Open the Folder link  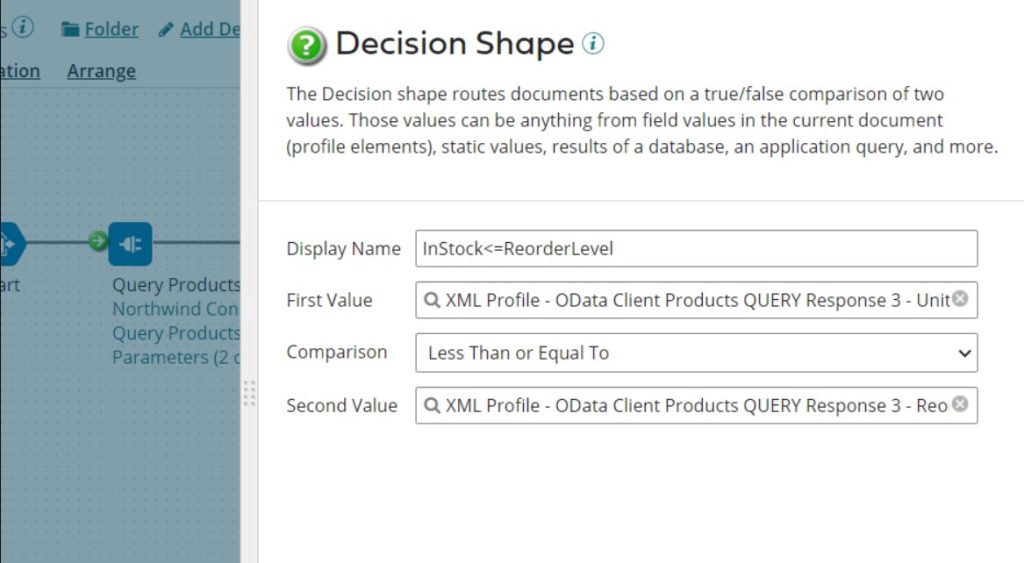pos(100,29)
